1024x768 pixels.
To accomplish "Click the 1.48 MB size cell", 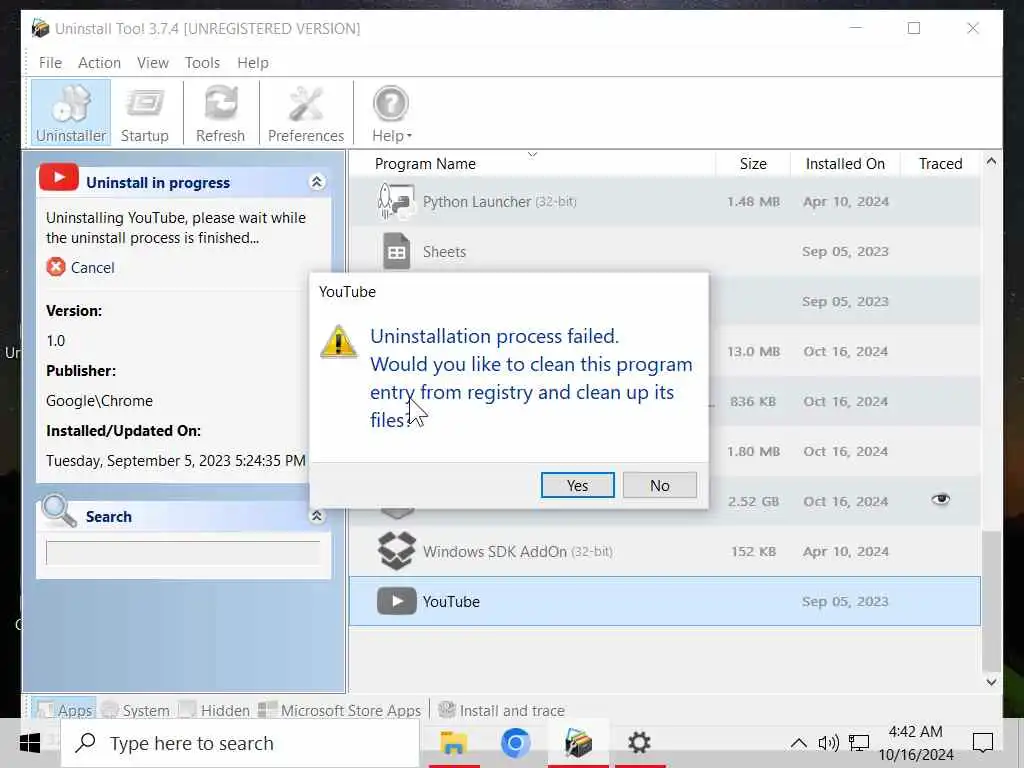I will coord(754,202).
